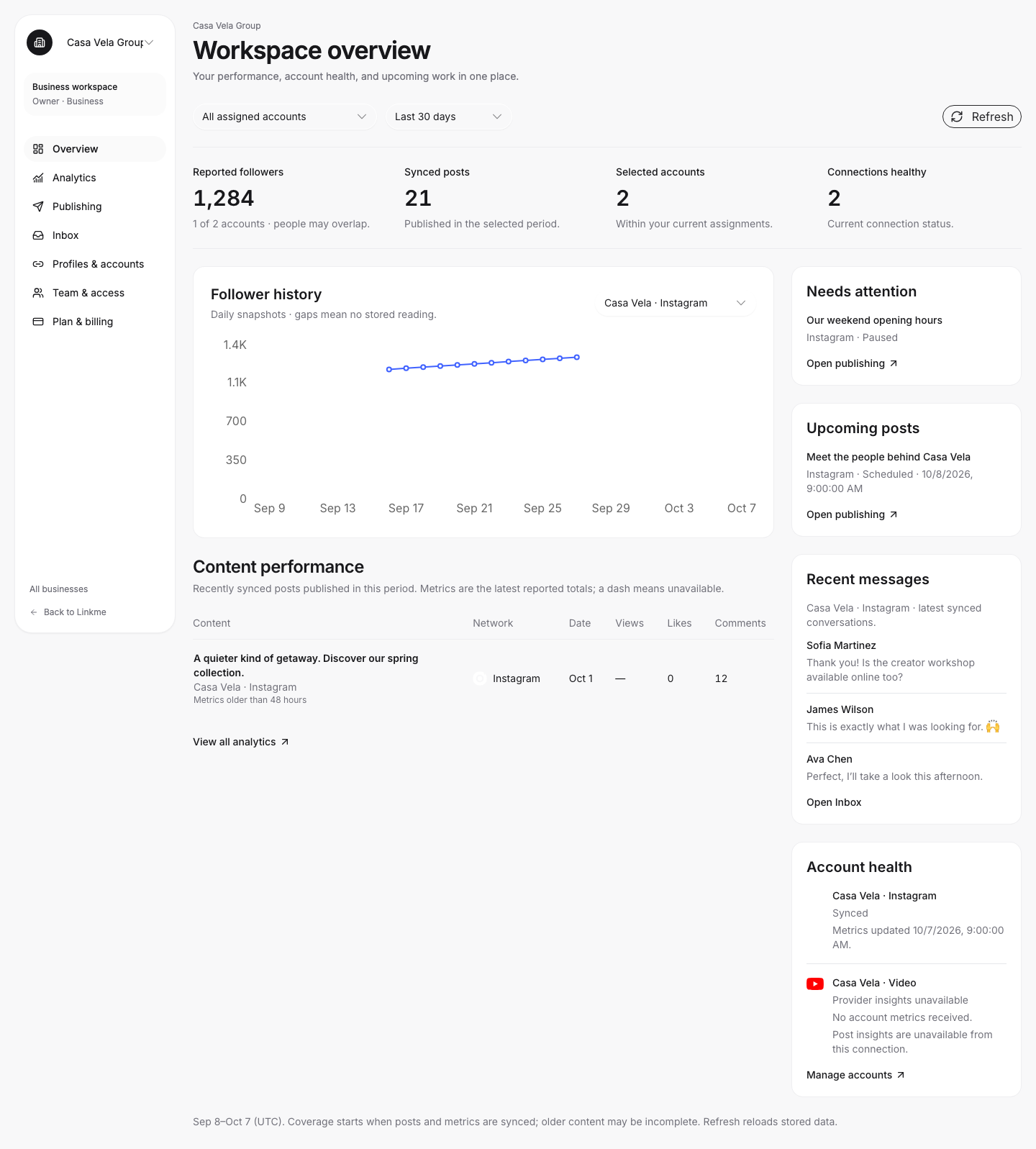Click the Publishing paper-plane icon

38,206
